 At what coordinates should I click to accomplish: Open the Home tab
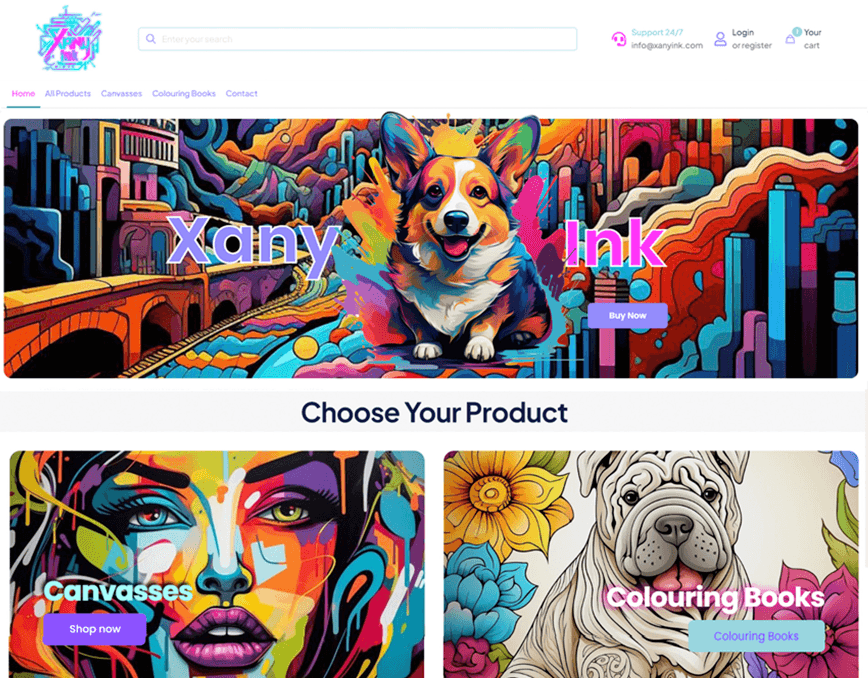[x=23, y=94]
